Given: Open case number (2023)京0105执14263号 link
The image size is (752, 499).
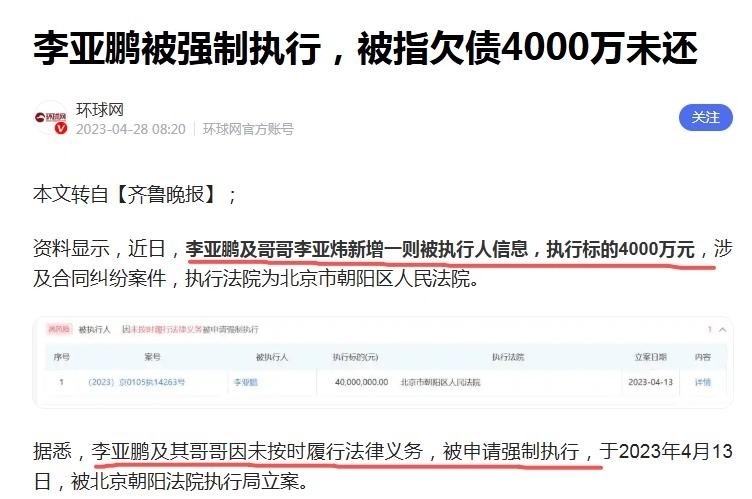Looking at the screenshot, I should point(136,382).
